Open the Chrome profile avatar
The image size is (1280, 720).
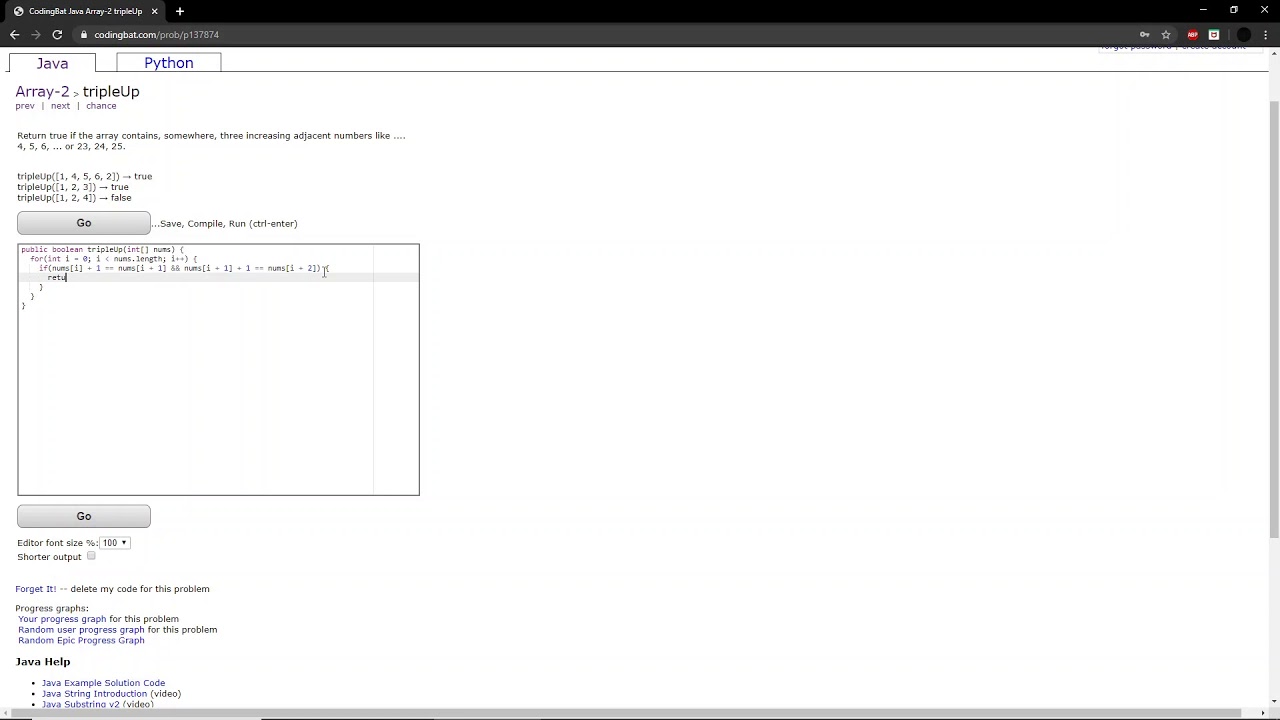[1244, 35]
